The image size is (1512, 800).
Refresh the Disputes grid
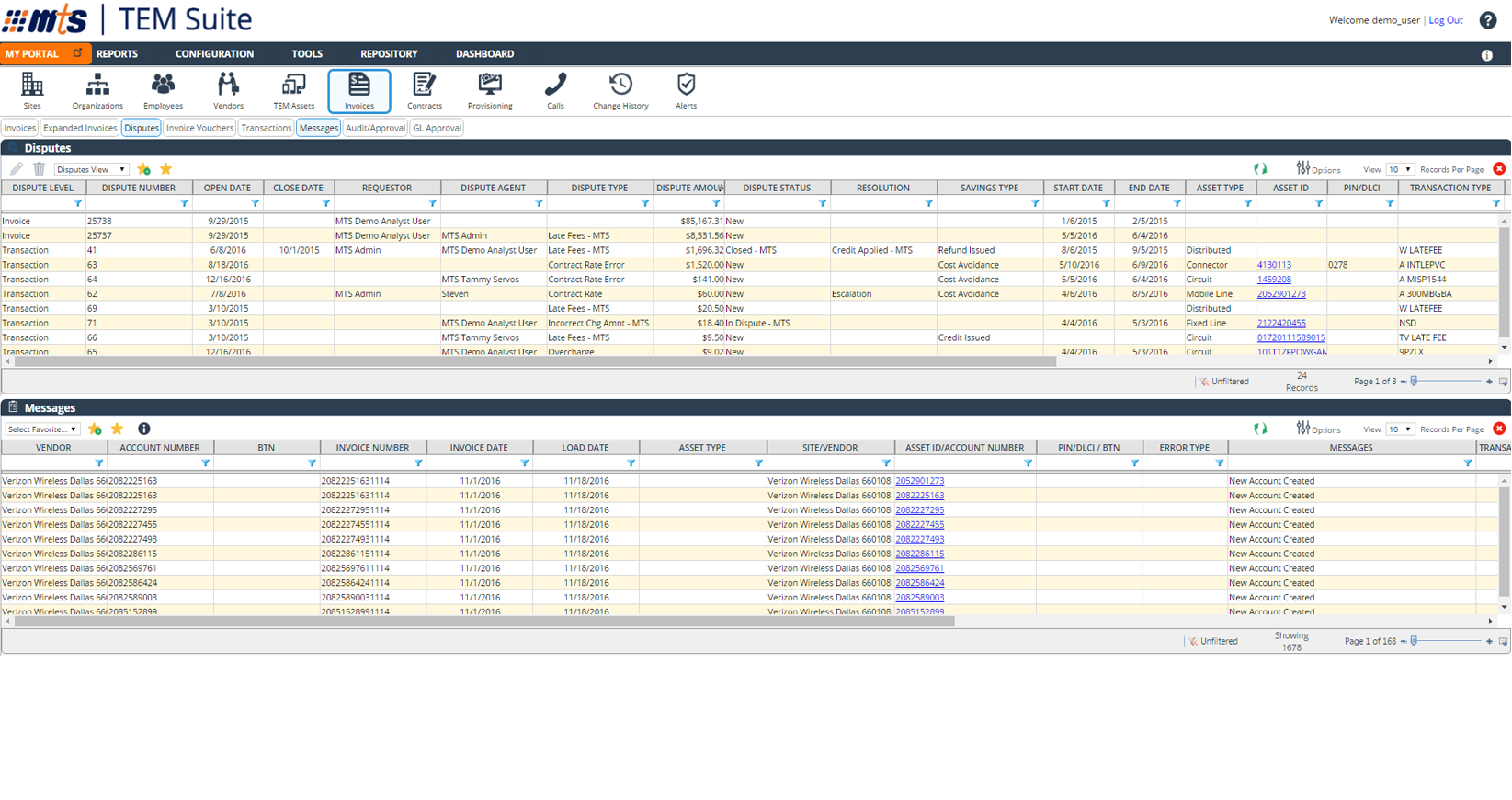tap(1260, 169)
